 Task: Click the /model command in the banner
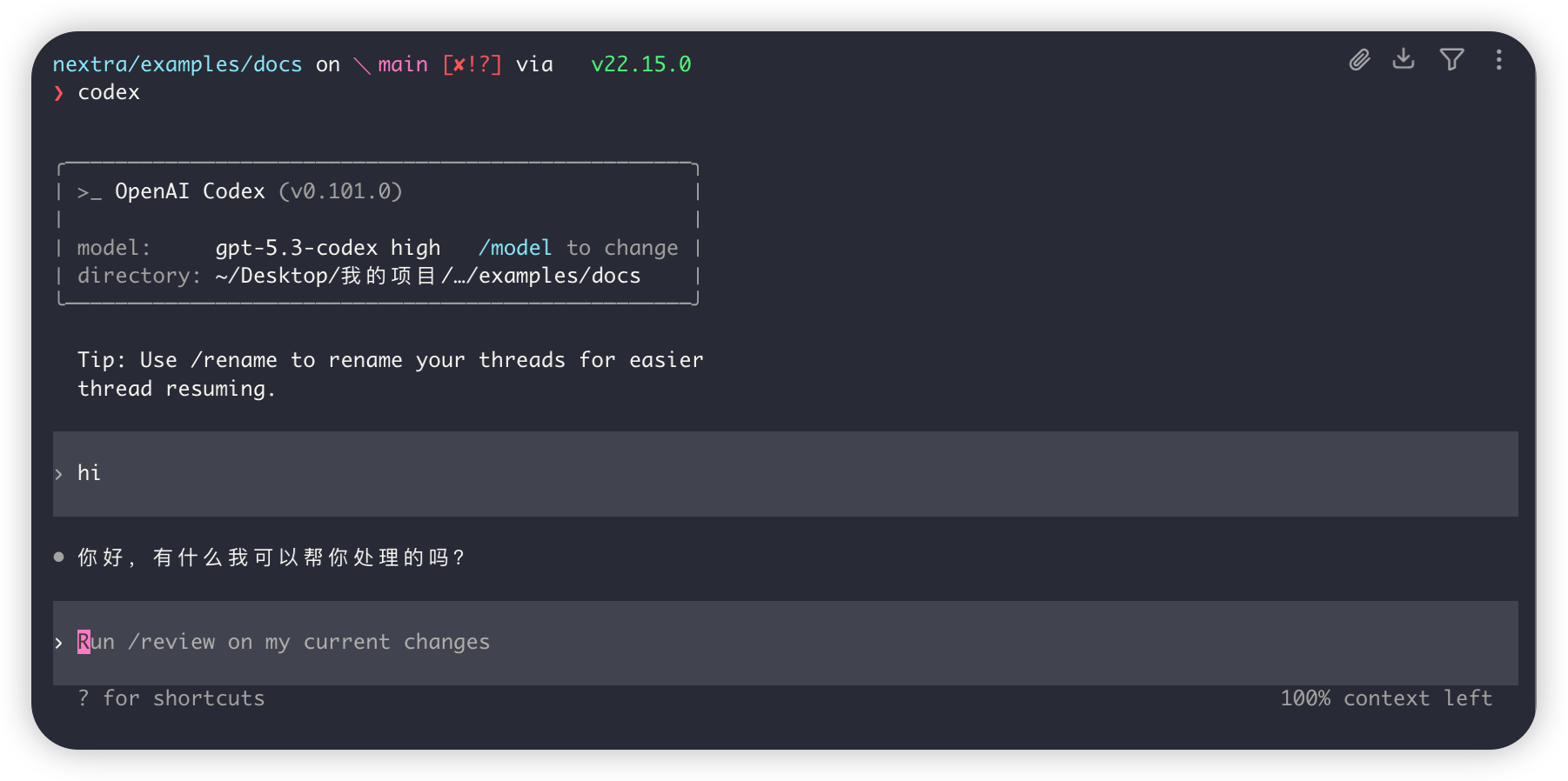coord(515,249)
